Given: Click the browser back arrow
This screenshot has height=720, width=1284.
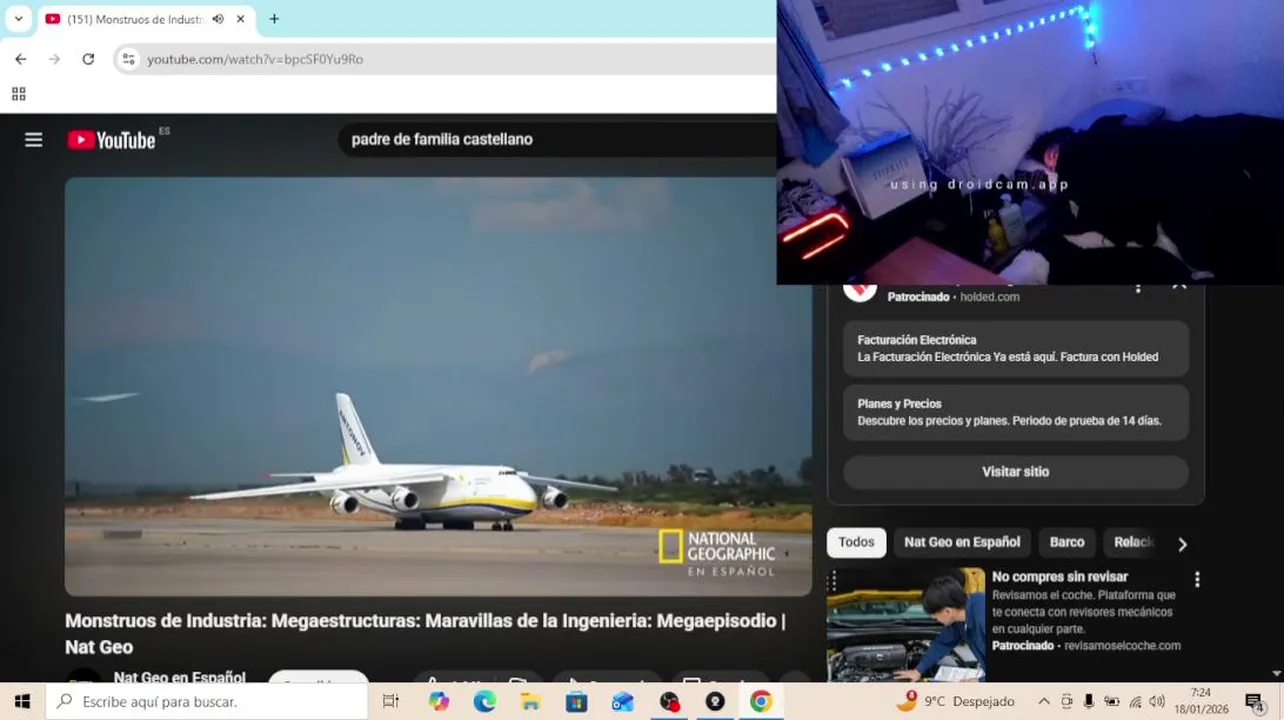Looking at the screenshot, I should click(21, 59).
